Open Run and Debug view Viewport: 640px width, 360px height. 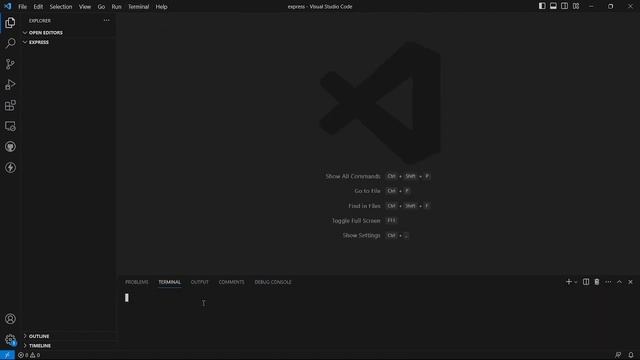click(10, 85)
